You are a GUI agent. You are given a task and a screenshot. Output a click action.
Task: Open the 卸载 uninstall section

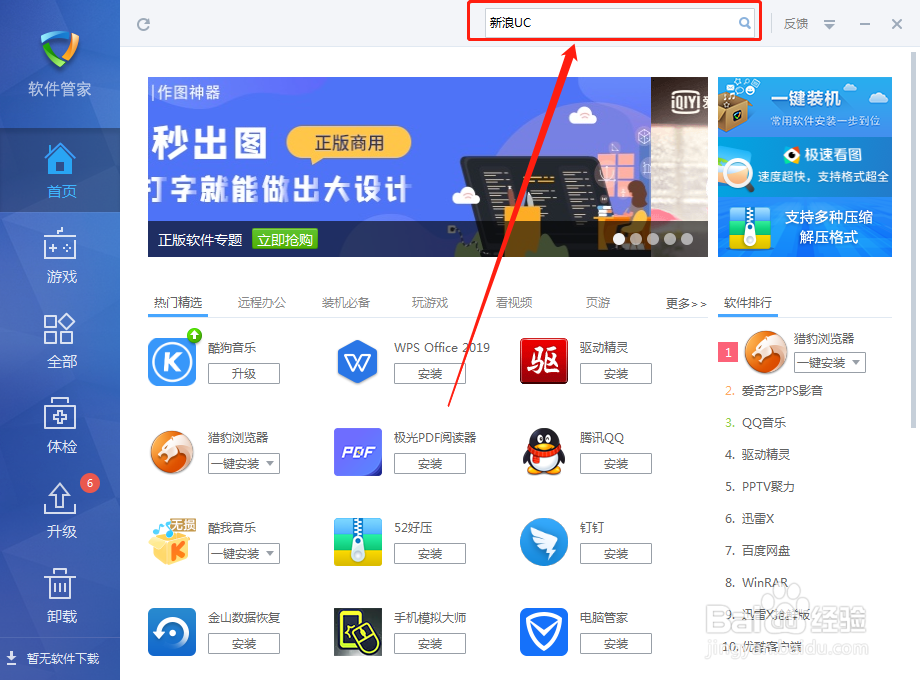tap(60, 595)
